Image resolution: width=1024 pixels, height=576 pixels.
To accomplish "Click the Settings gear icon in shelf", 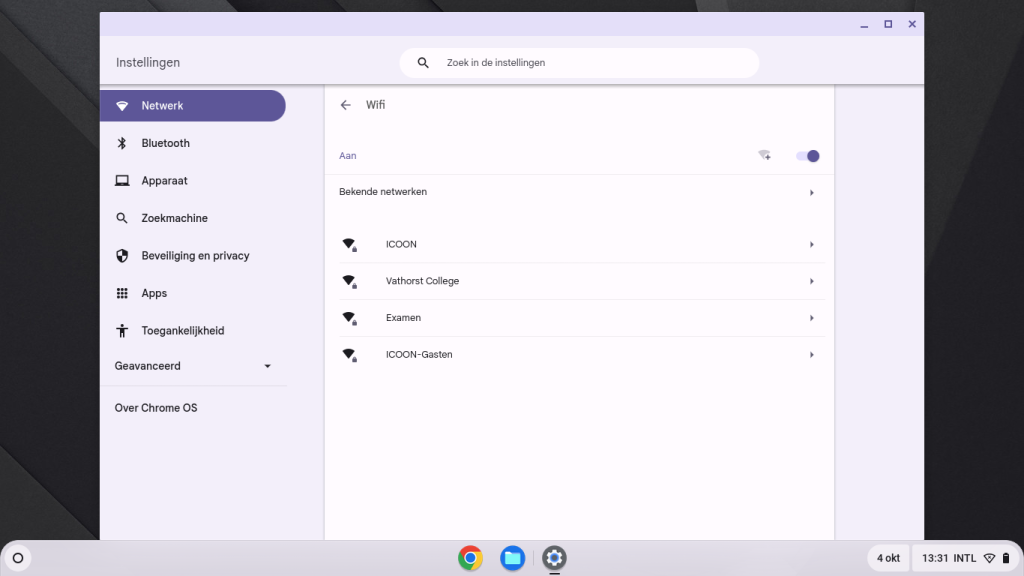I will [554, 558].
